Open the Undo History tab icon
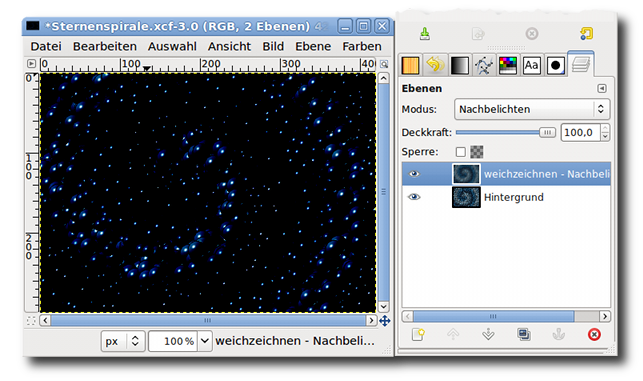Screen dimensions: 643x381 (x=435, y=65)
